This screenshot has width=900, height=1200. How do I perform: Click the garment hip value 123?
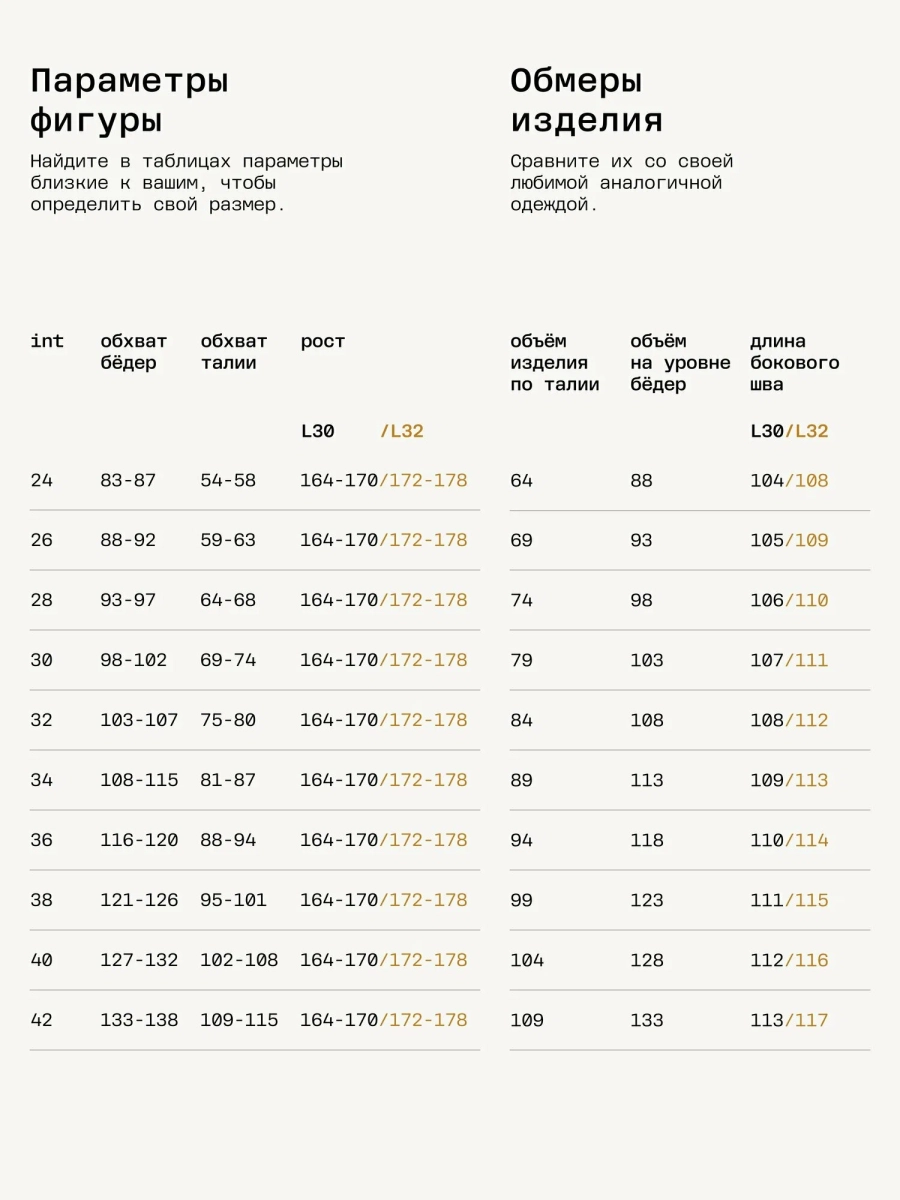(647, 900)
